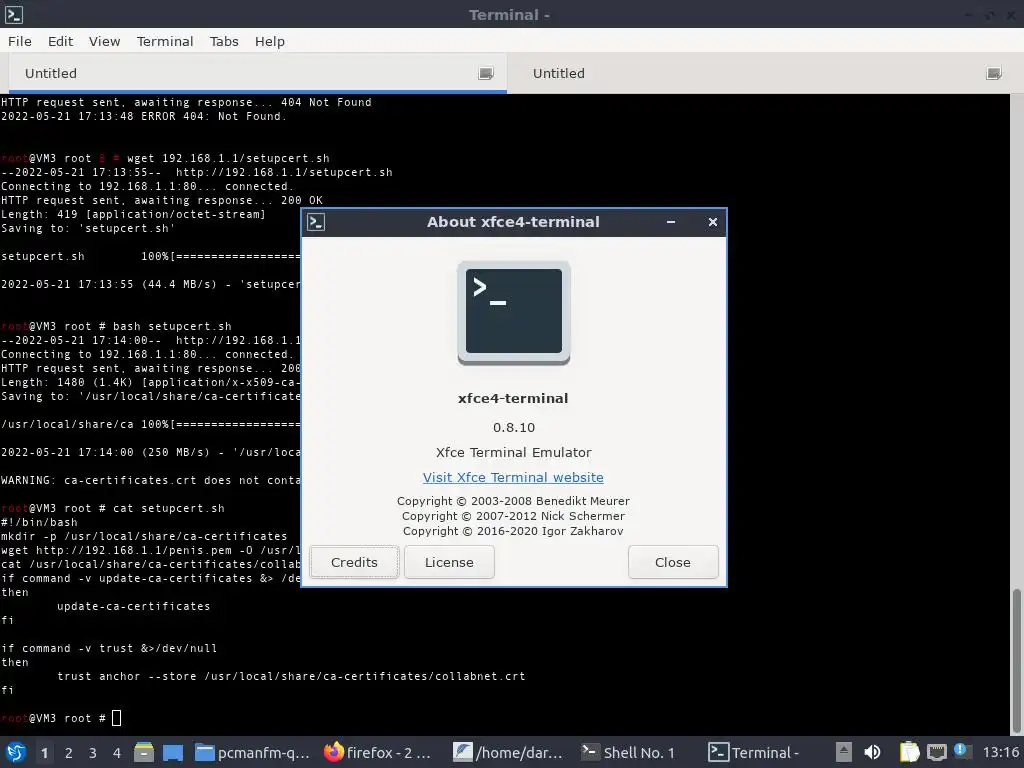
Task: Launch the file manager from panel
Action: click(144, 752)
